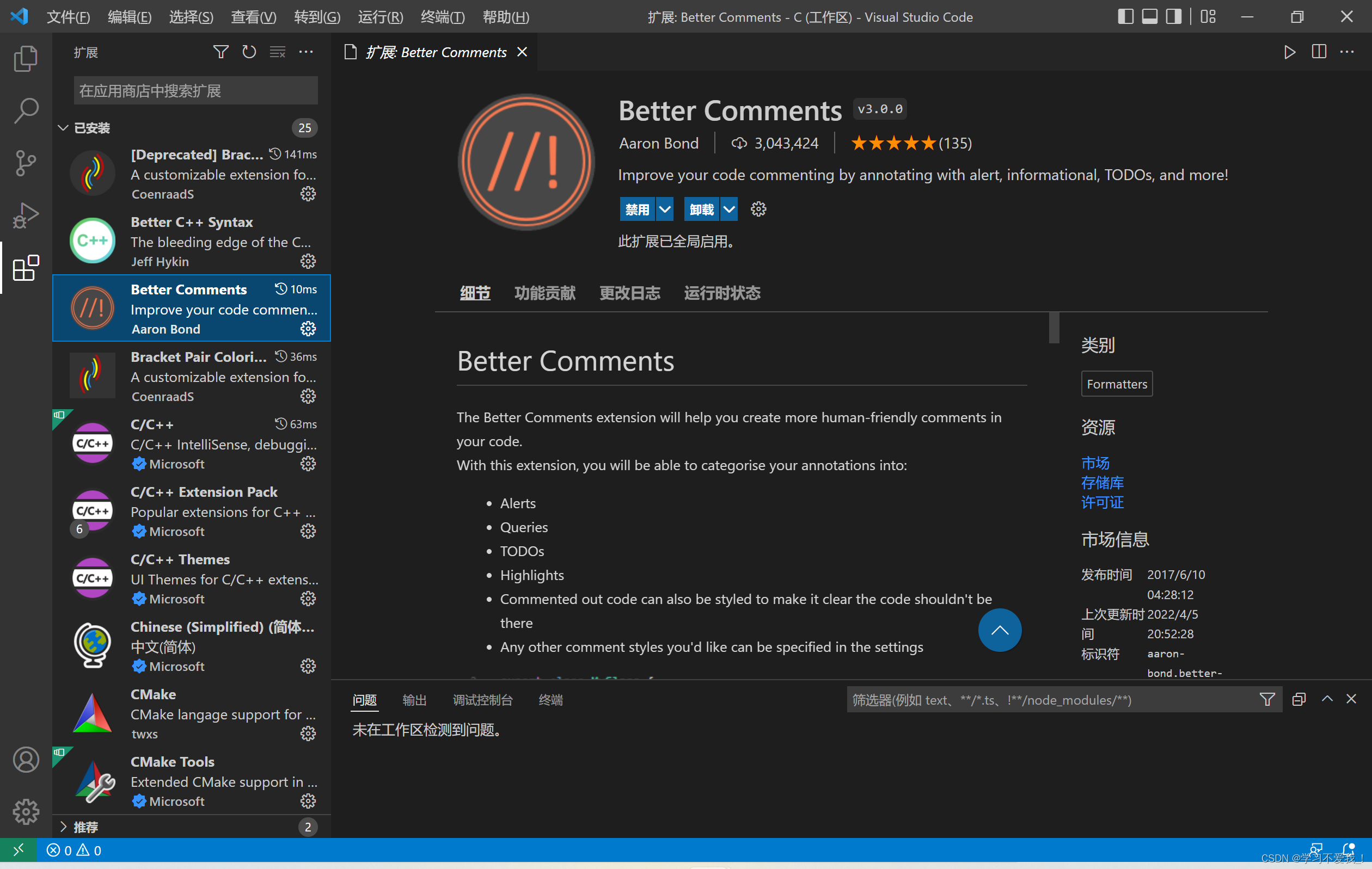1372x869 pixels.
Task: Click the extension marketplace search field
Action: (x=195, y=91)
